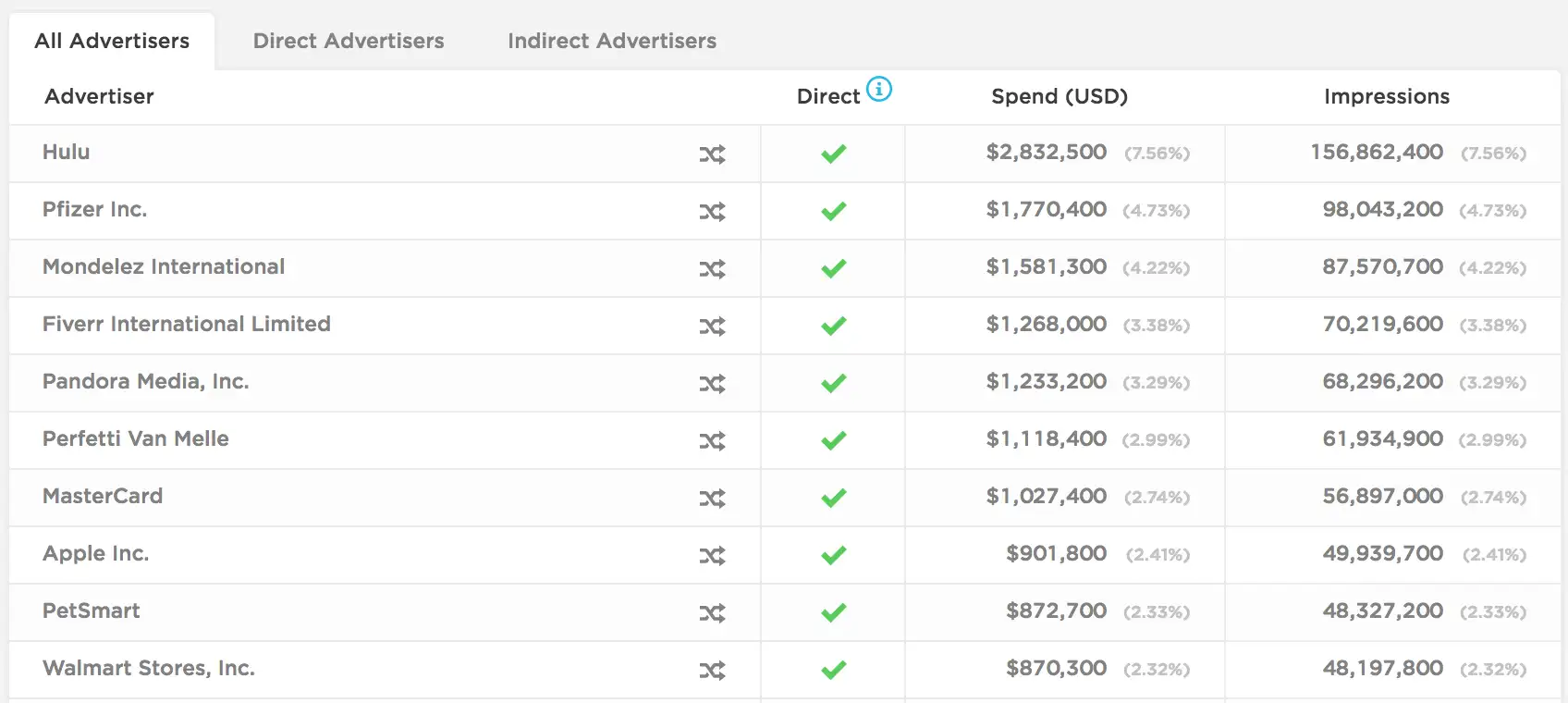This screenshot has height=703, width=1568.
Task: Click the shuffle icon for Perfetti Van Melle
Action: [x=712, y=441]
